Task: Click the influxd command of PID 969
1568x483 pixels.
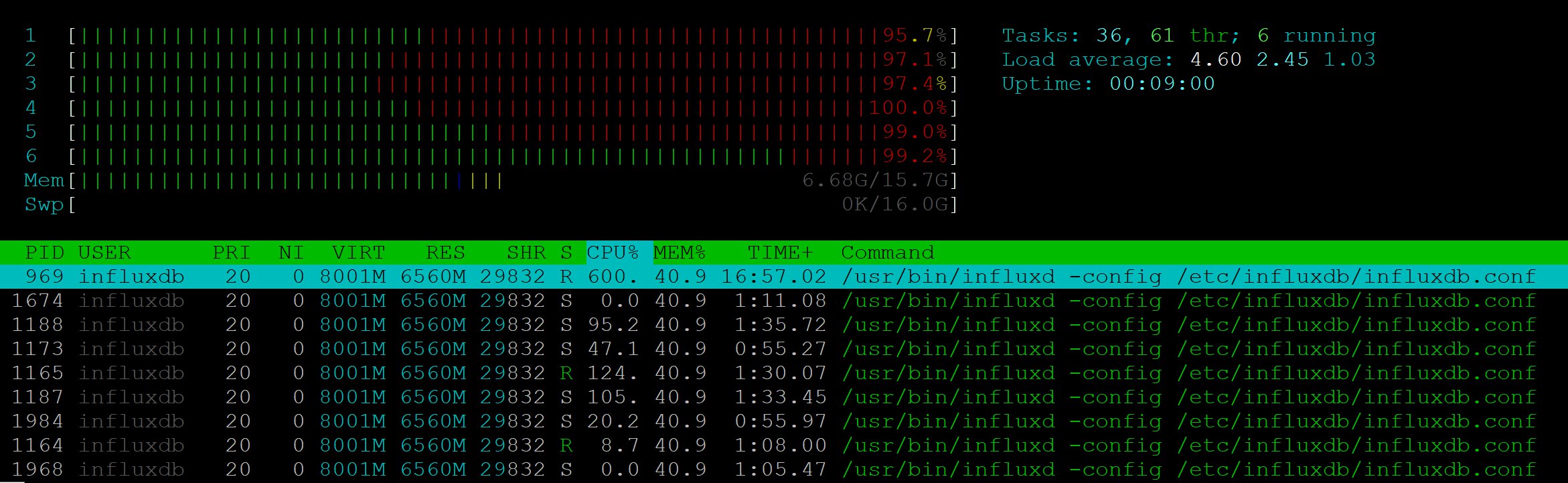Action: tap(1188, 277)
